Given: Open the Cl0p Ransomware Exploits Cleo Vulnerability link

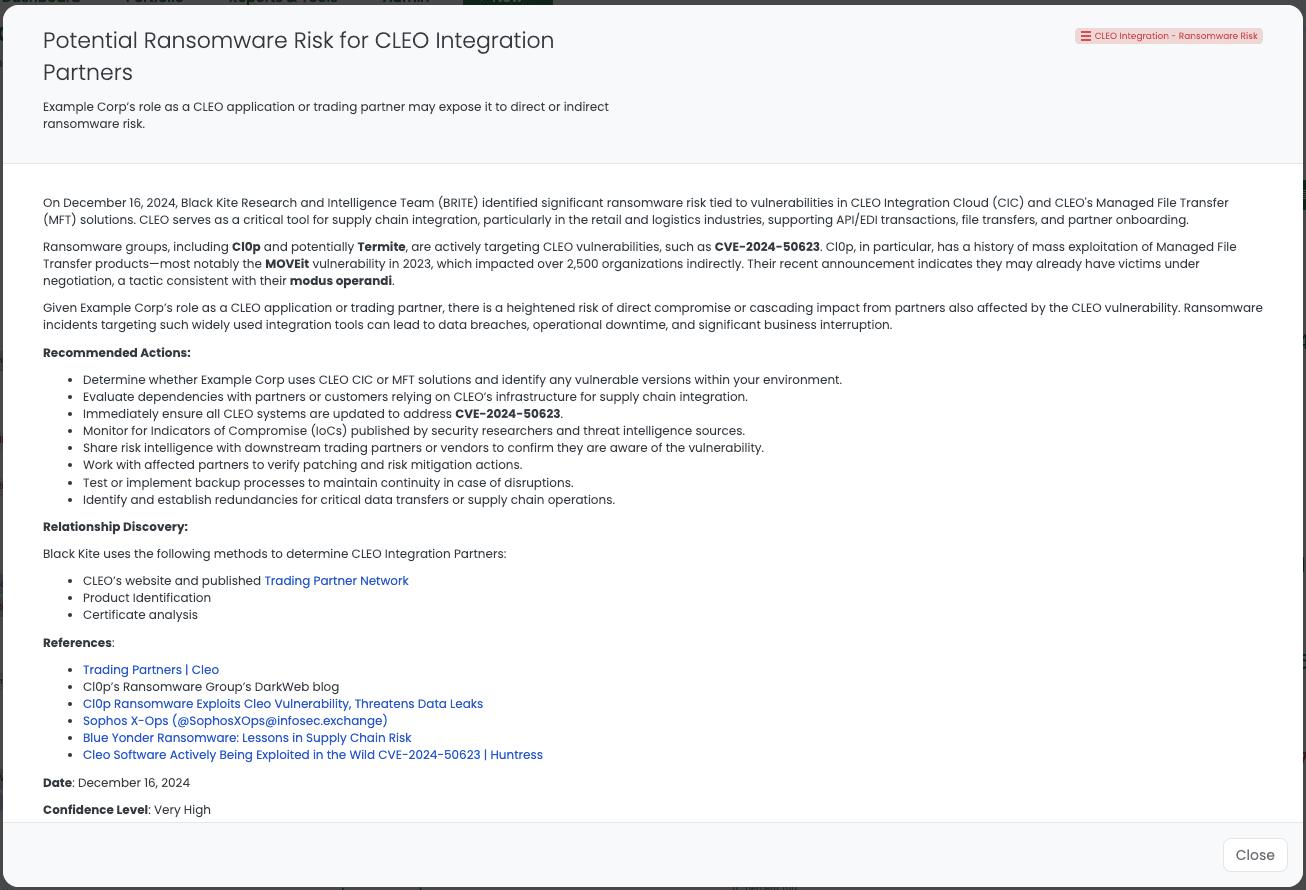Looking at the screenshot, I should [283, 703].
